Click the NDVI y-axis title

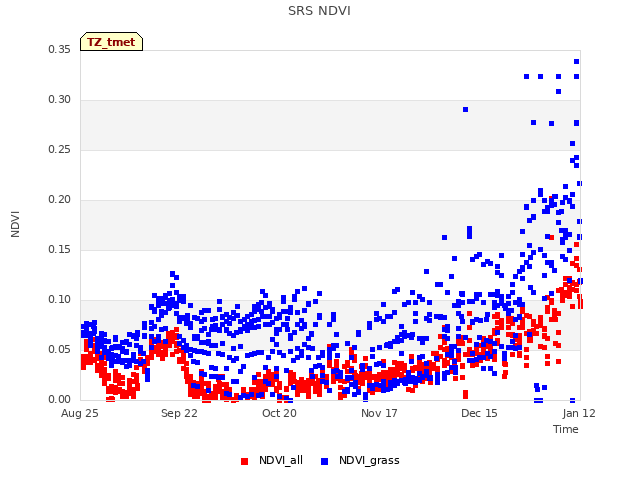click(15, 224)
